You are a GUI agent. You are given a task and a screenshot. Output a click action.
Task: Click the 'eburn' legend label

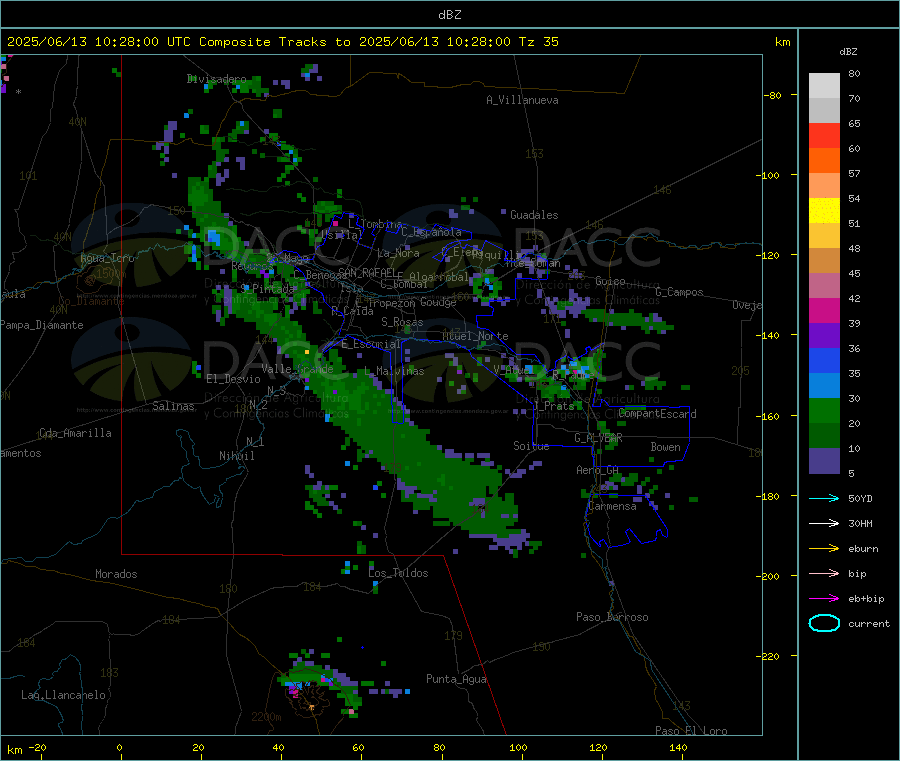pos(863,549)
